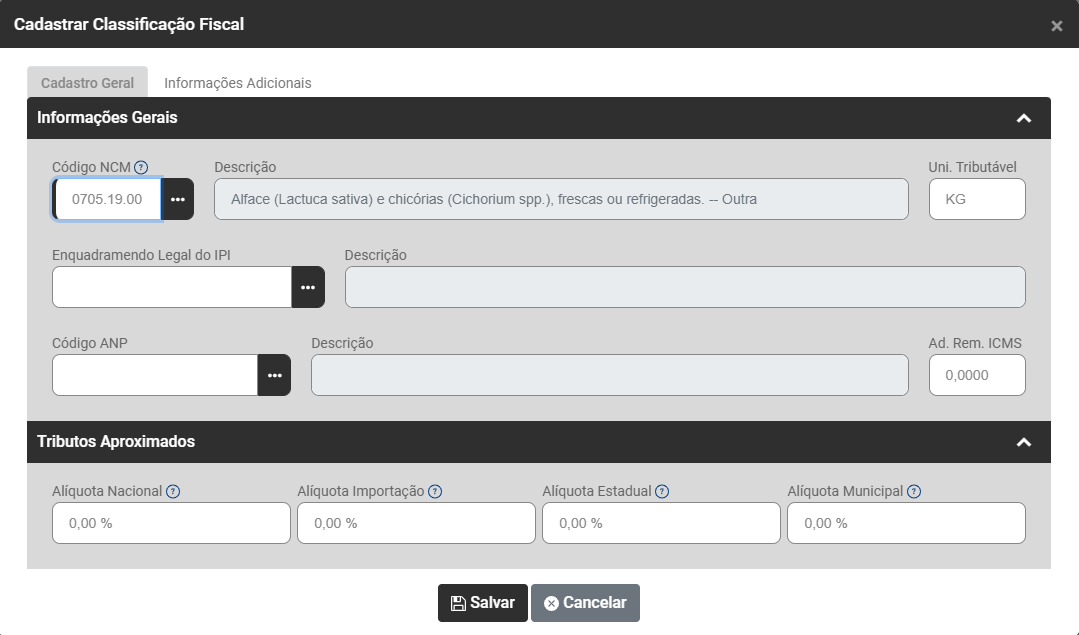Show help for Alíquota Importação

pyautogui.click(x=435, y=491)
